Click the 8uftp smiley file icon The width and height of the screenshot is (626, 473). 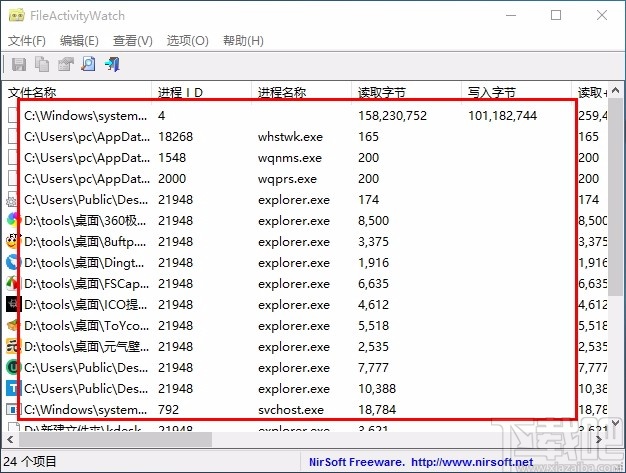coord(13,241)
